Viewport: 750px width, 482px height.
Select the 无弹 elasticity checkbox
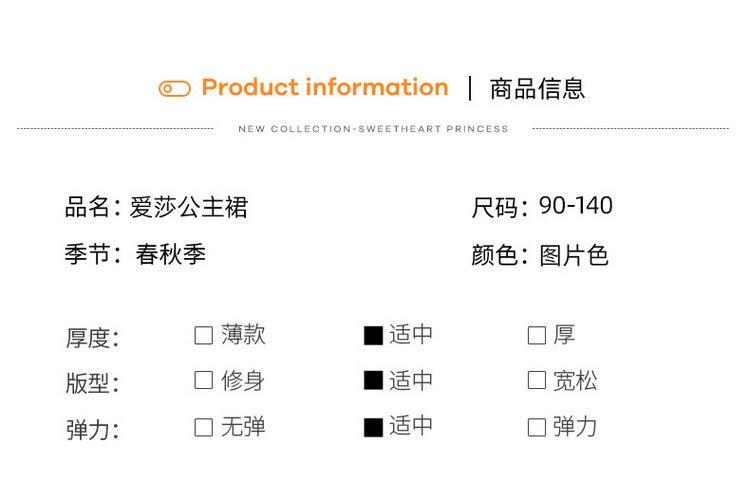point(204,427)
